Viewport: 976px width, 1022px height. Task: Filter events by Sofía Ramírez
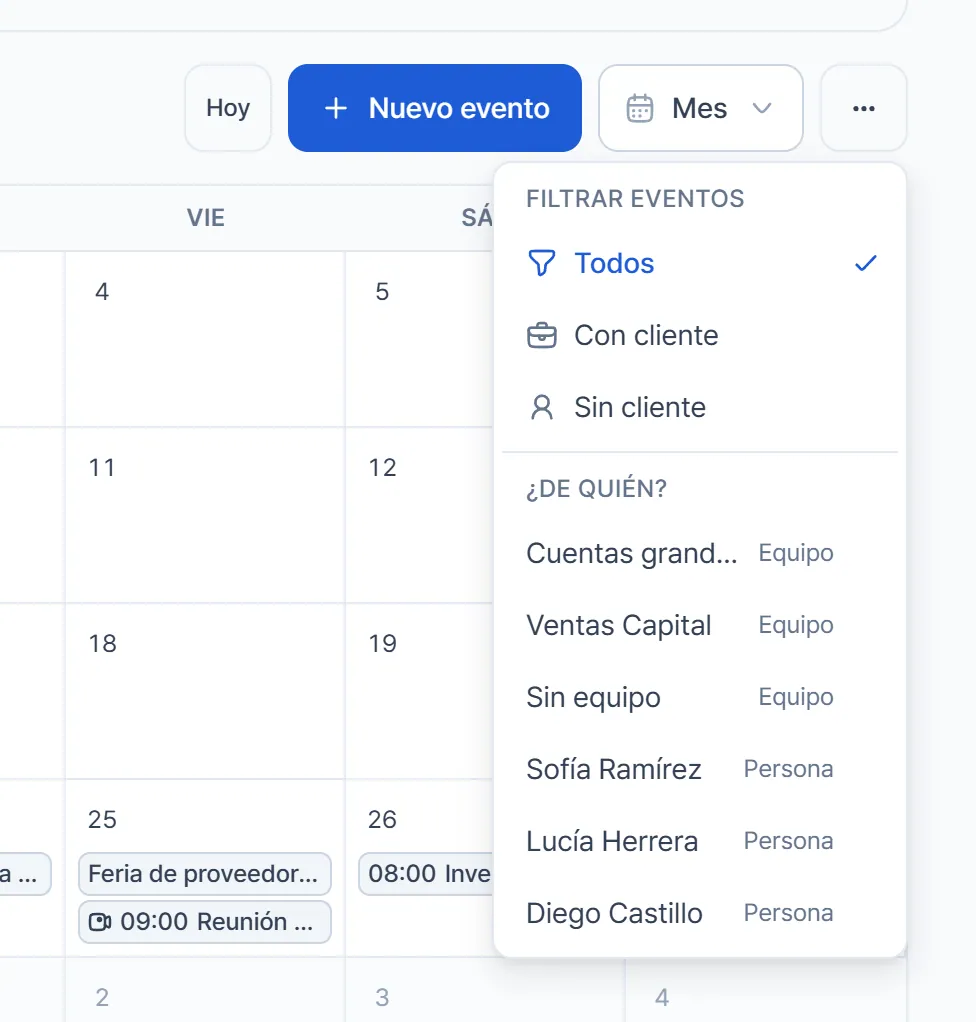tap(700, 769)
